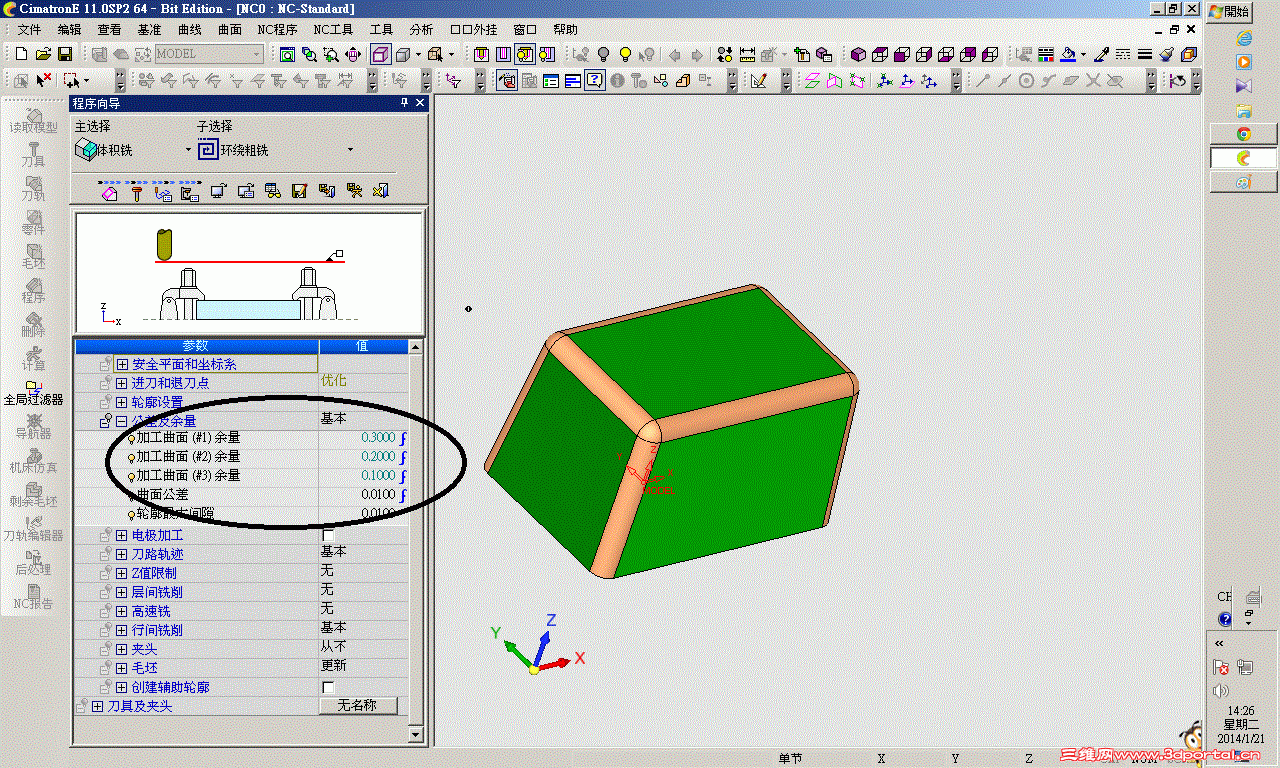Click the 更新 value of 毛坯

333,666
